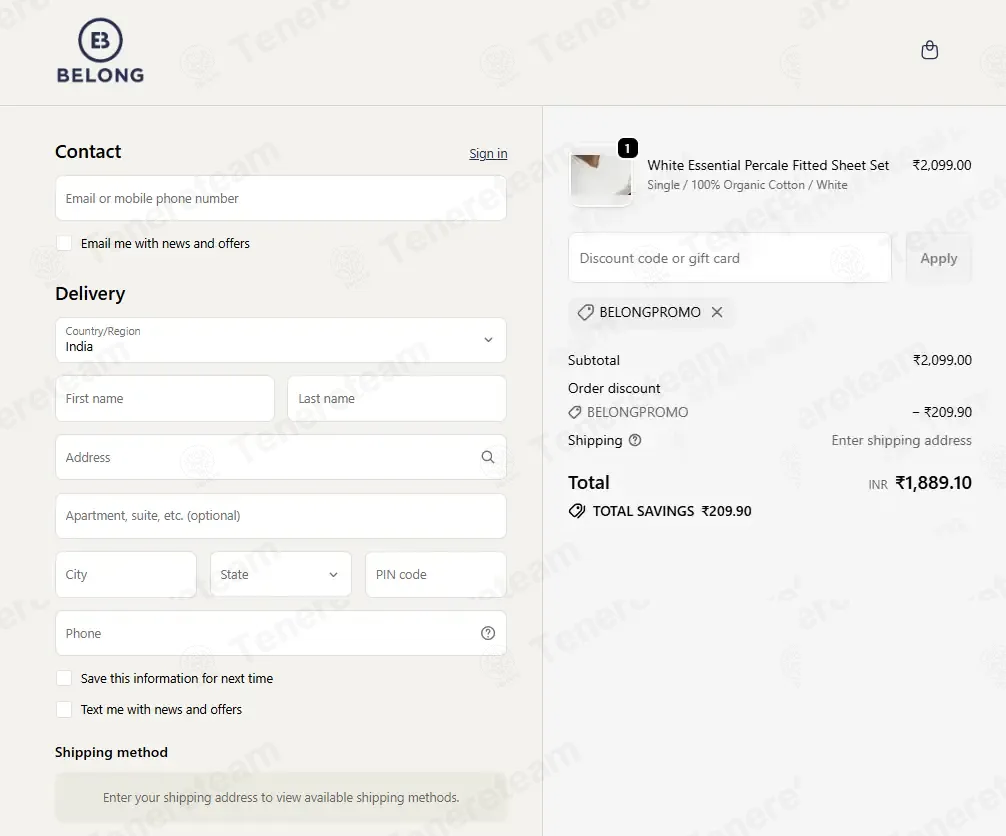Click the BELONG logo
Viewport: 1006px width, 836px height.
pyautogui.click(x=100, y=51)
